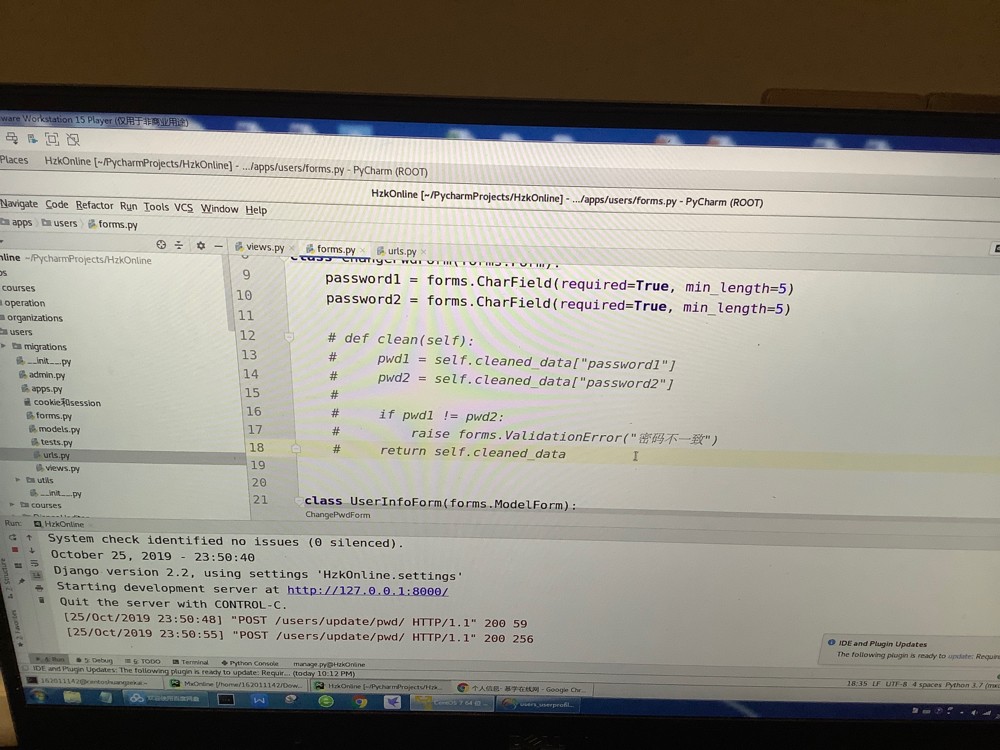Select views.py in project tree

point(58,467)
